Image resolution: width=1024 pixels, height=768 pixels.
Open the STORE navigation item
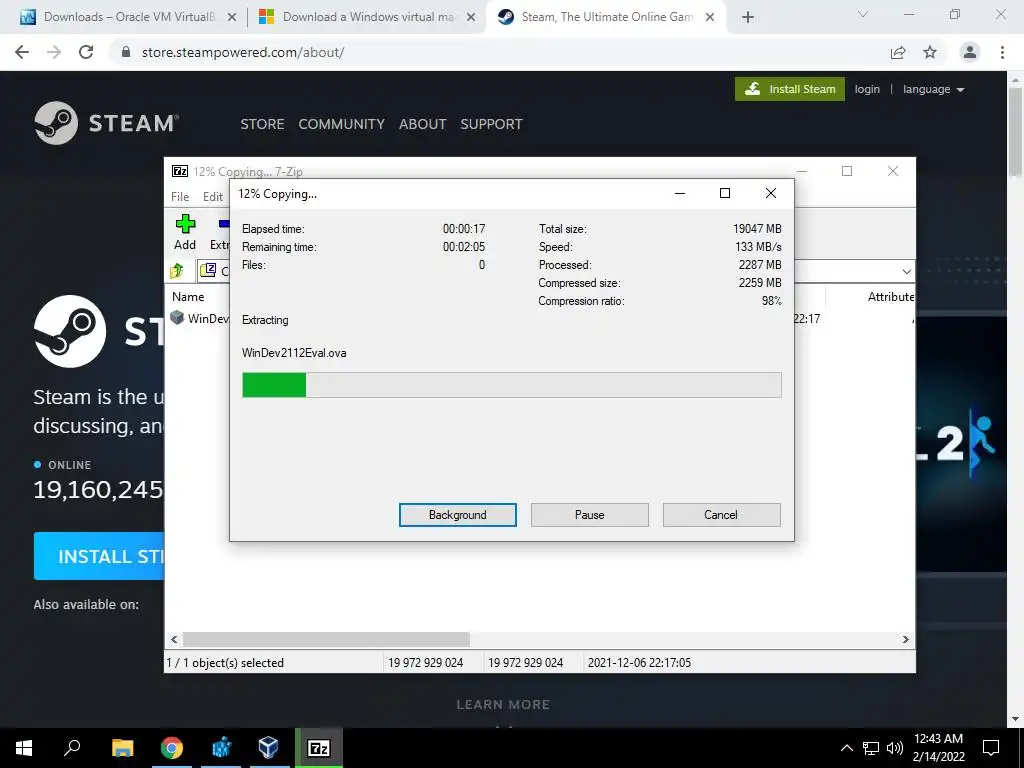[262, 124]
